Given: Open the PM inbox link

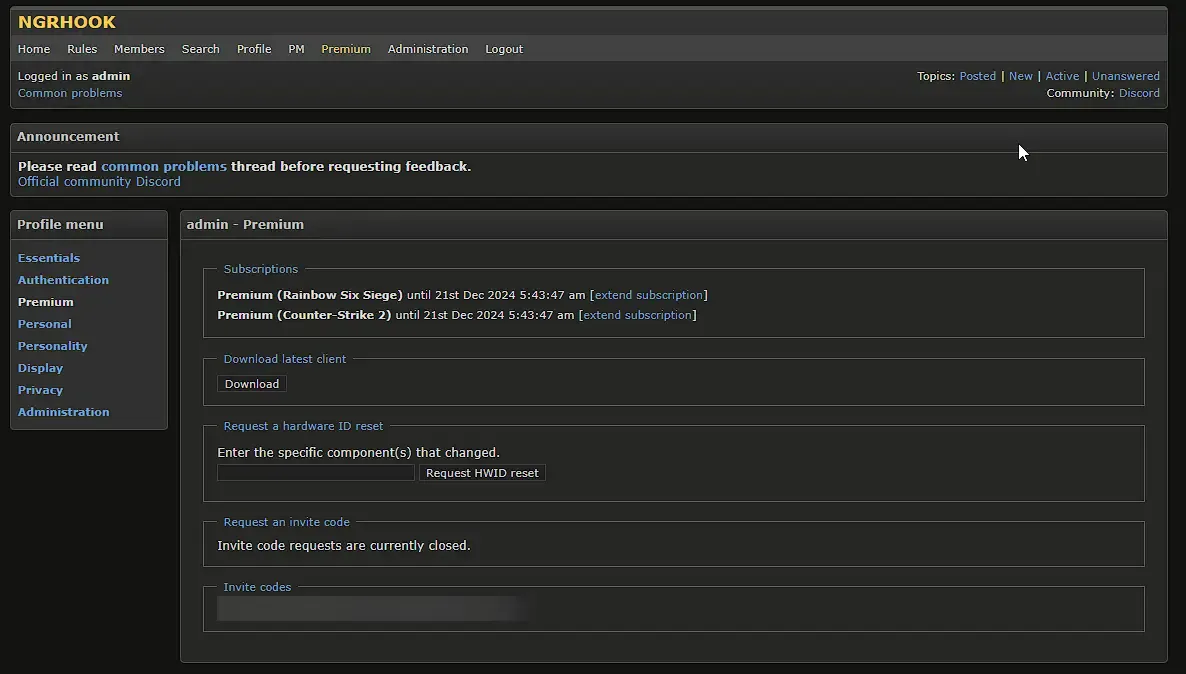Looking at the screenshot, I should (296, 49).
